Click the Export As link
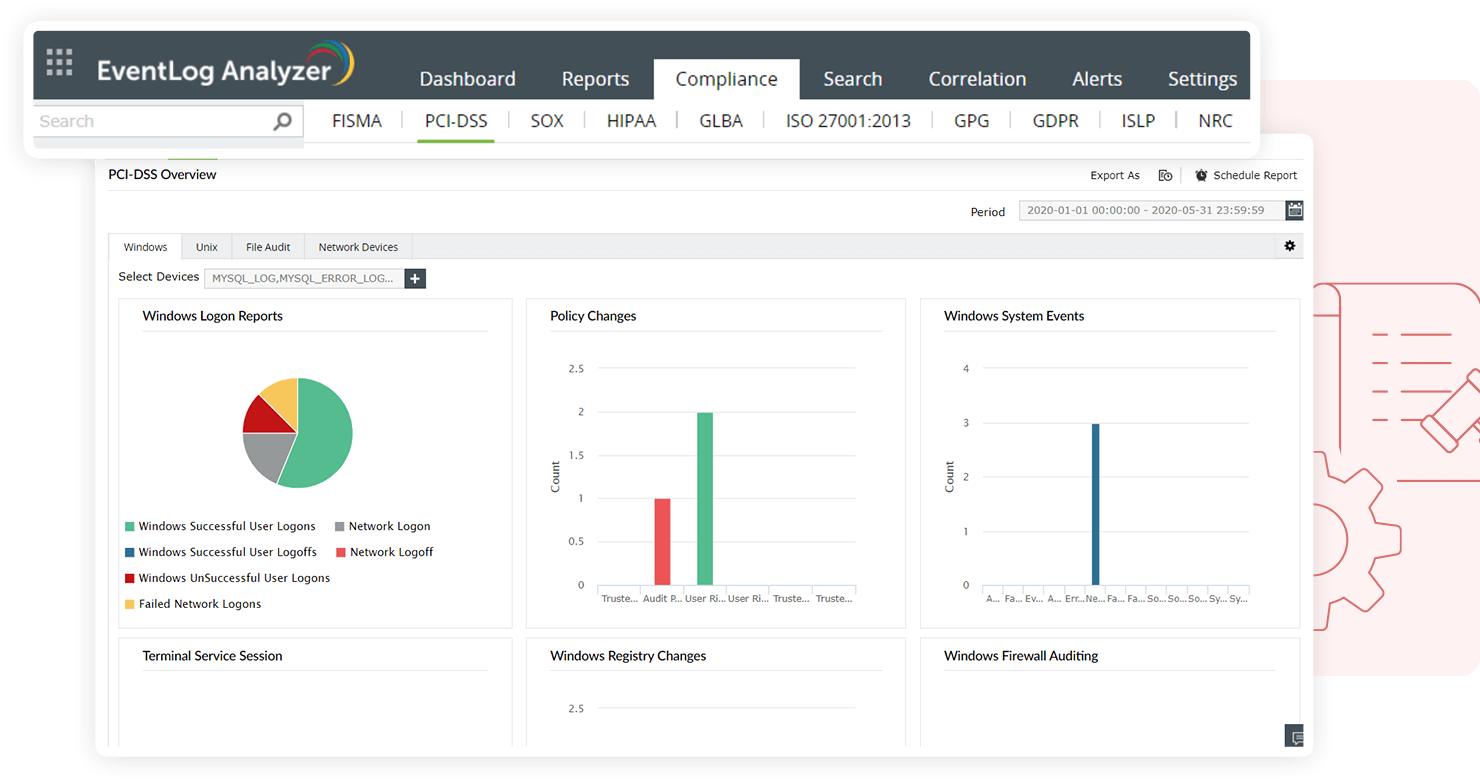 pyautogui.click(x=1115, y=175)
